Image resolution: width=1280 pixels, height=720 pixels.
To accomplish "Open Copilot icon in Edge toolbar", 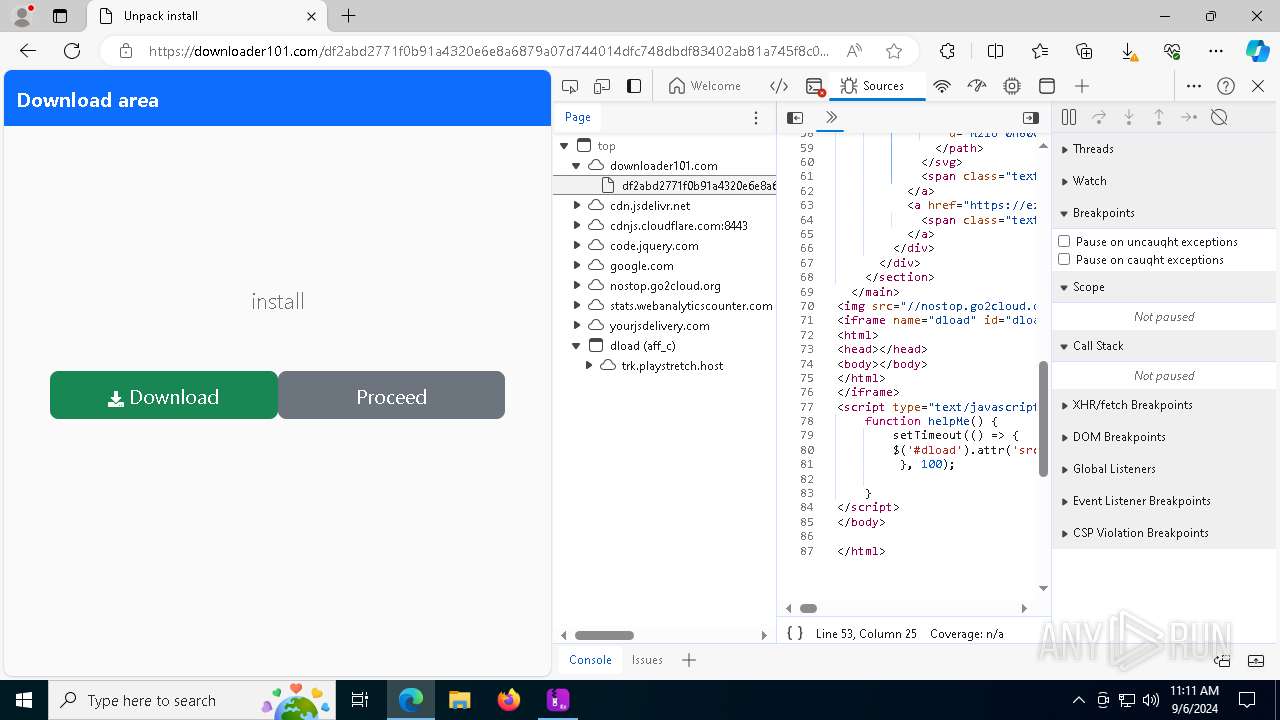I will 1257,51.
